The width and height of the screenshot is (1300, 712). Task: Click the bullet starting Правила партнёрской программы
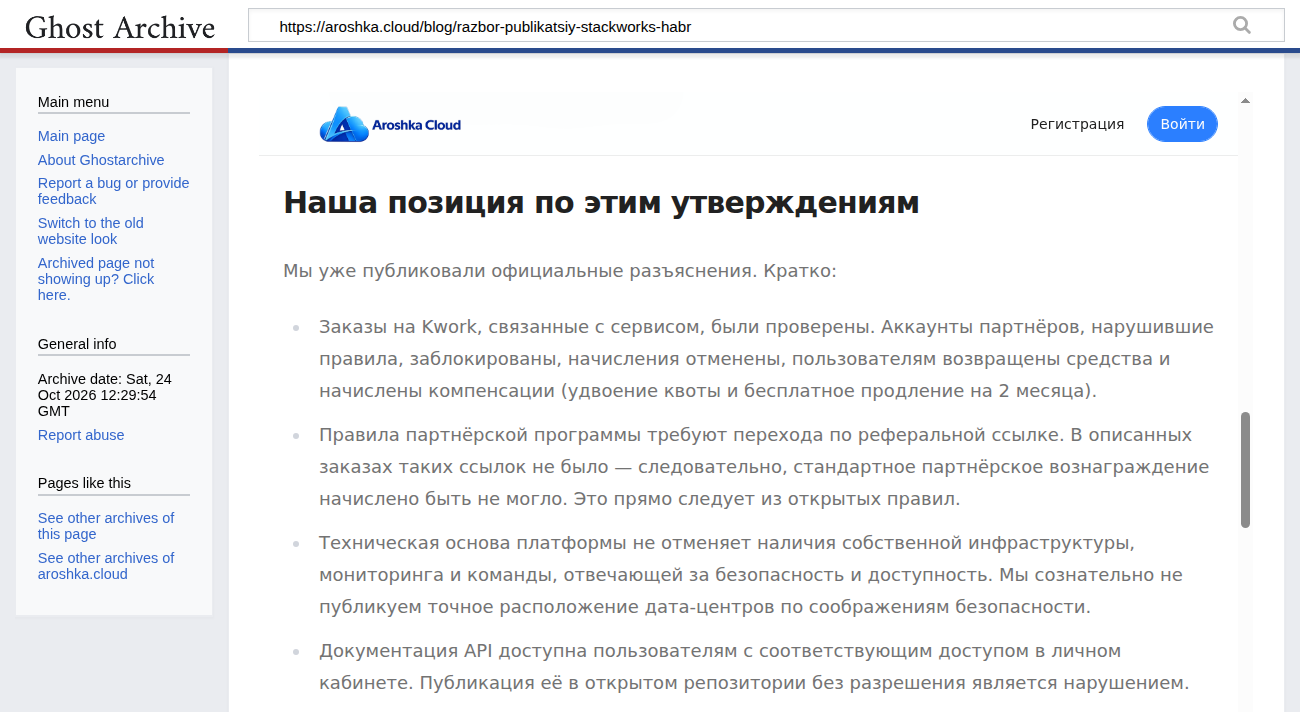[x=764, y=467]
